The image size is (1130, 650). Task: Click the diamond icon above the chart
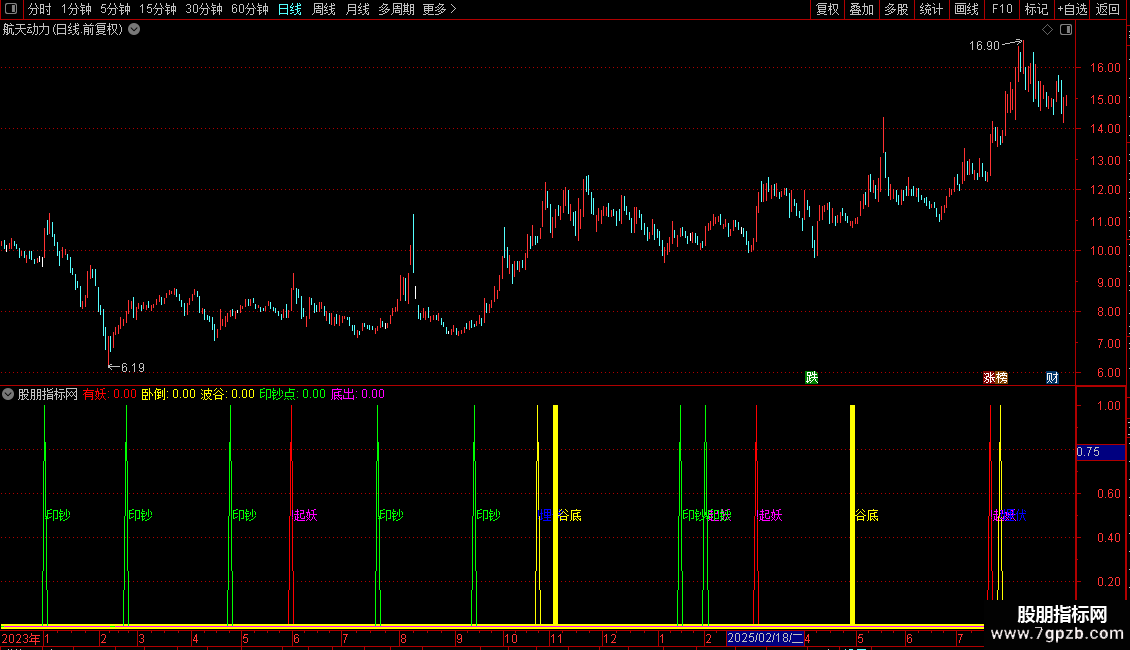coord(1048,30)
